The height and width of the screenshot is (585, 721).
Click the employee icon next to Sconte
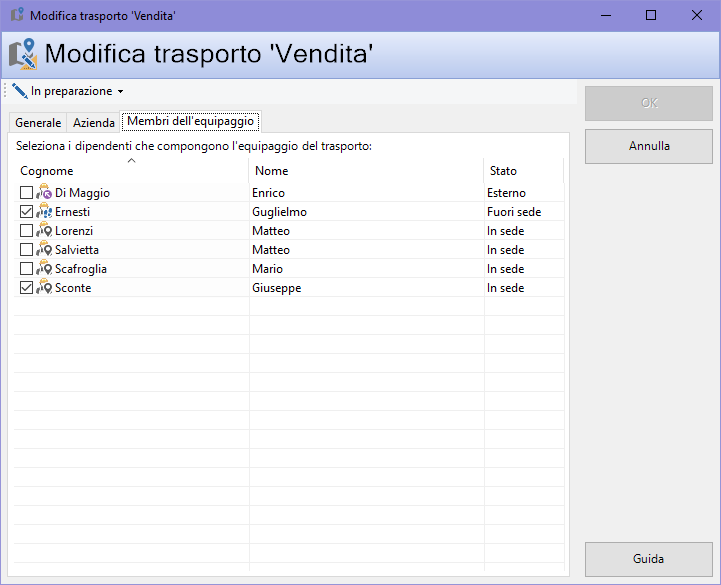pyautogui.click(x=44, y=287)
